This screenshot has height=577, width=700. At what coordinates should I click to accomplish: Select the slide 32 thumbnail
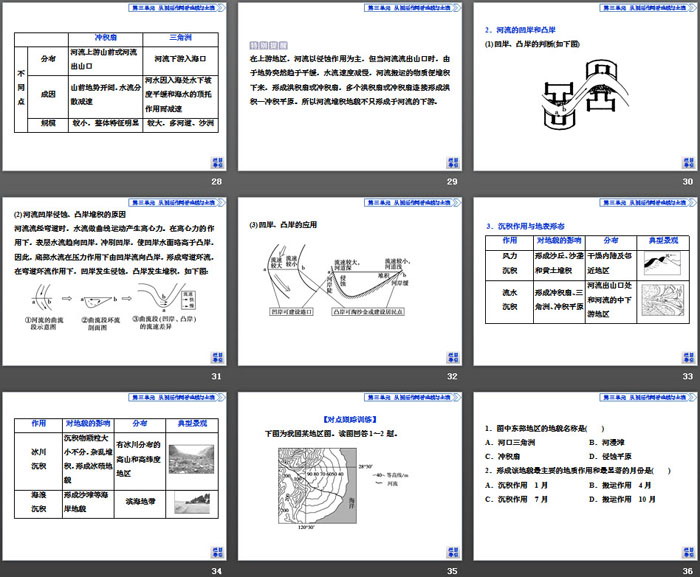(350, 282)
